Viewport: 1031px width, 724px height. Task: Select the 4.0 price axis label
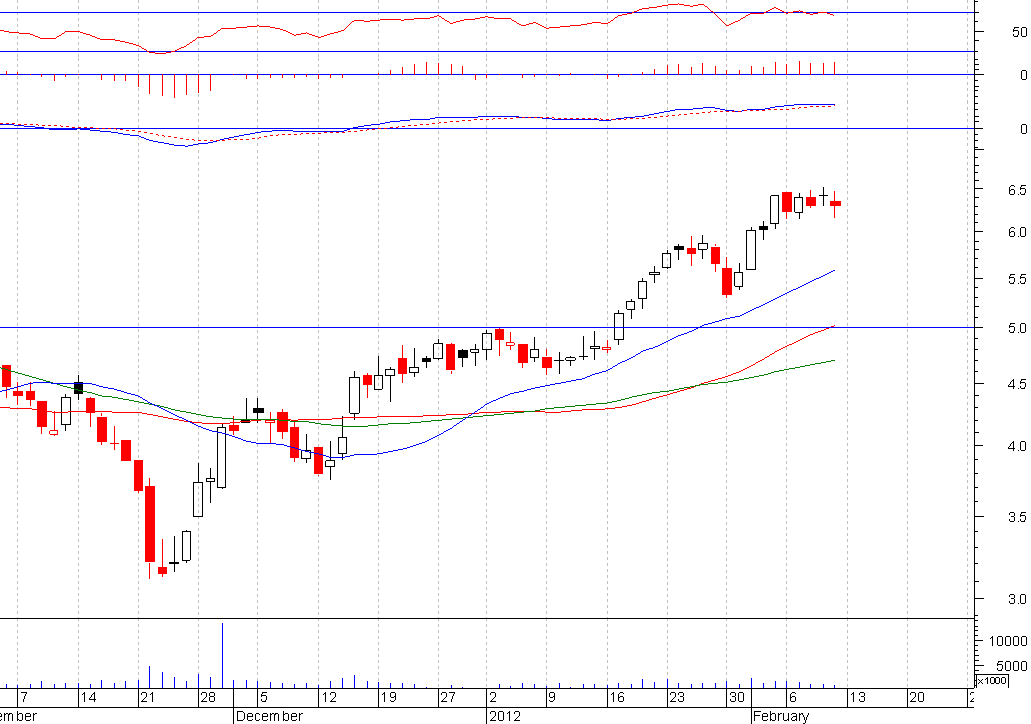click(x=1017, y=446)
